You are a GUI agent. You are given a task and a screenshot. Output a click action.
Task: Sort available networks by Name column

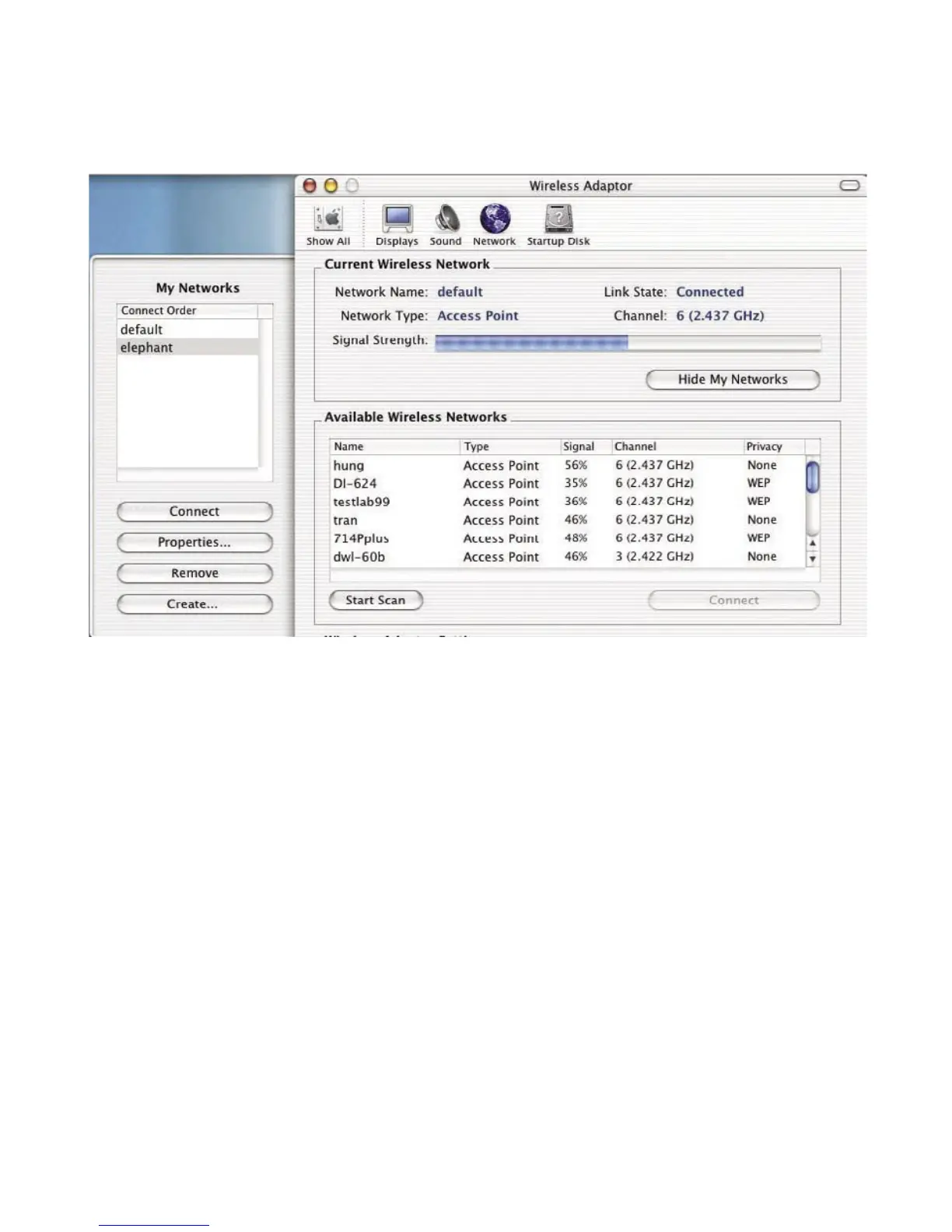pos(394,446)
